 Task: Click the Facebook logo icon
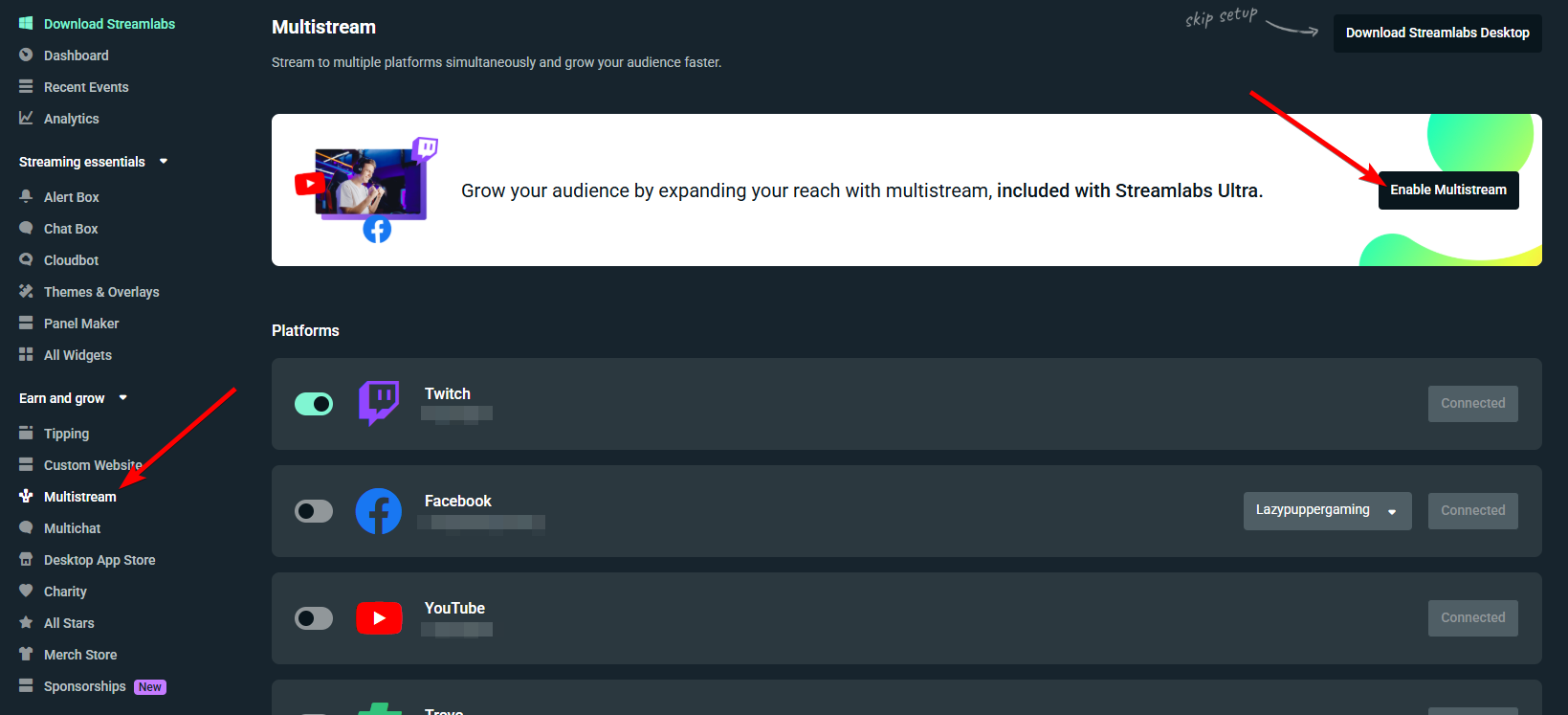tap(379, 511)
